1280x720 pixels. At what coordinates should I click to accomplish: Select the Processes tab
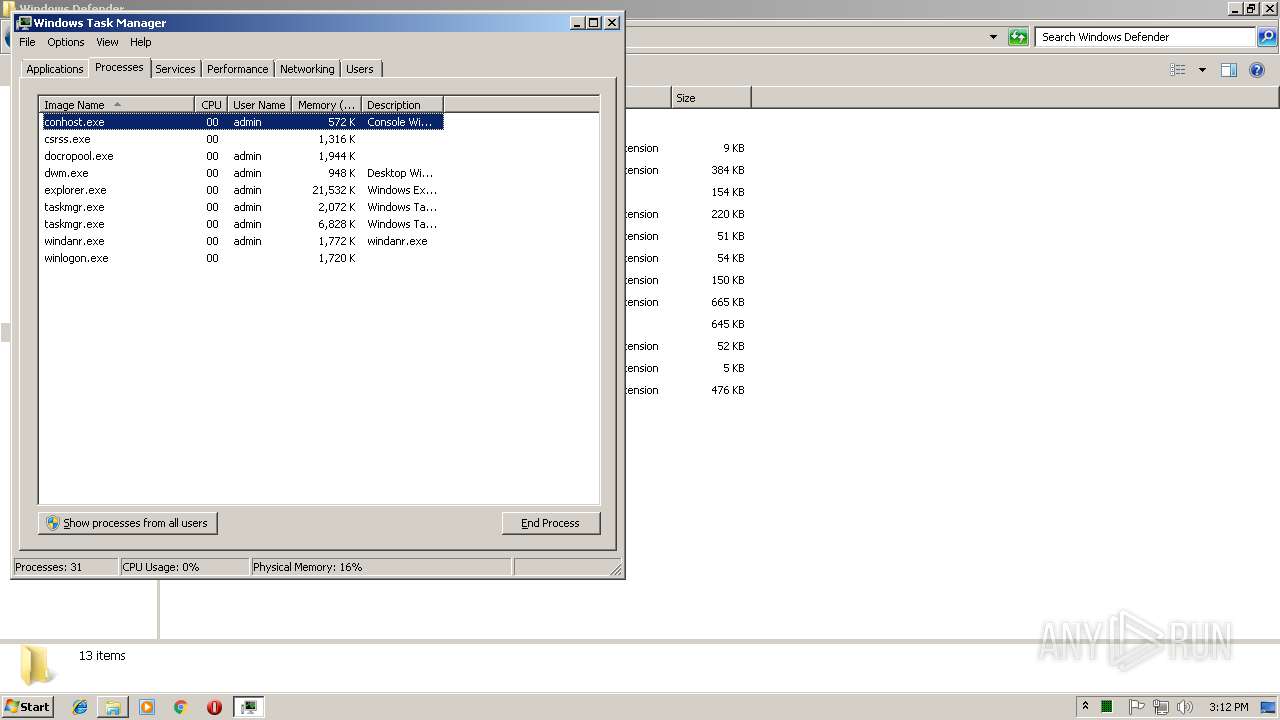(x=119, y=67)
